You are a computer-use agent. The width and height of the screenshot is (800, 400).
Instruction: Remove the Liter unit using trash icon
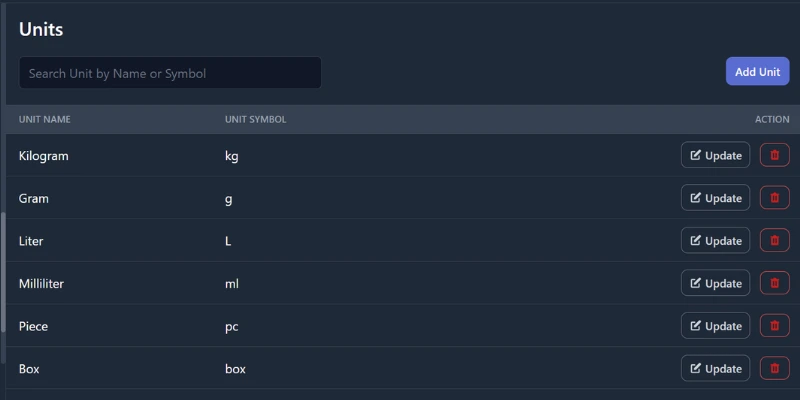click(774, 241)
